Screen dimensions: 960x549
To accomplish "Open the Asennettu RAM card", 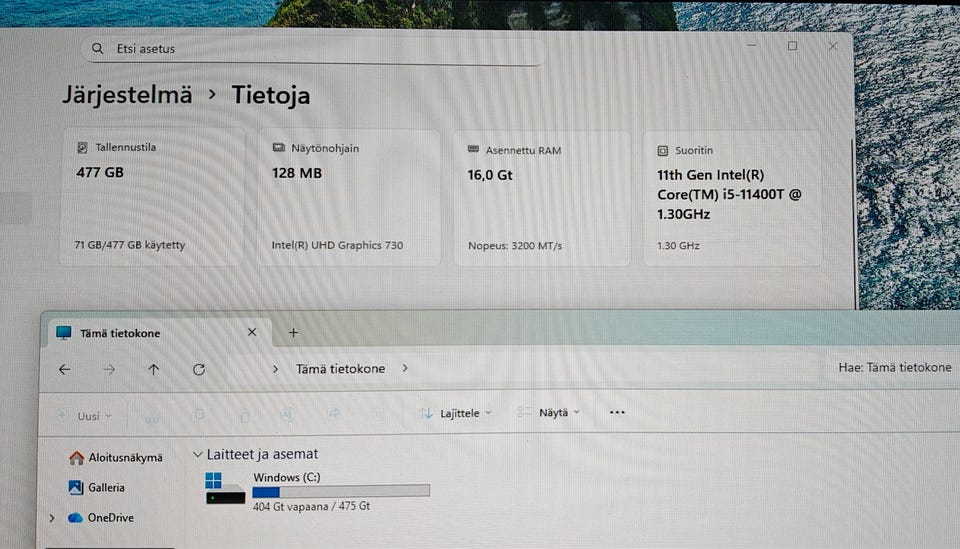I will tap(542, 198).
